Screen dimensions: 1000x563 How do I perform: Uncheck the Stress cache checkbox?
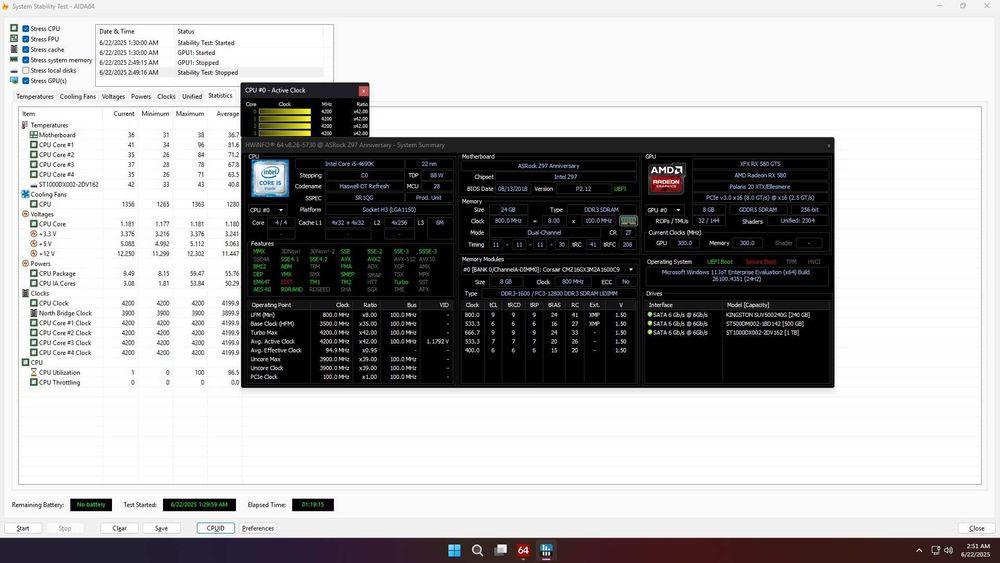tap(26, 49)
